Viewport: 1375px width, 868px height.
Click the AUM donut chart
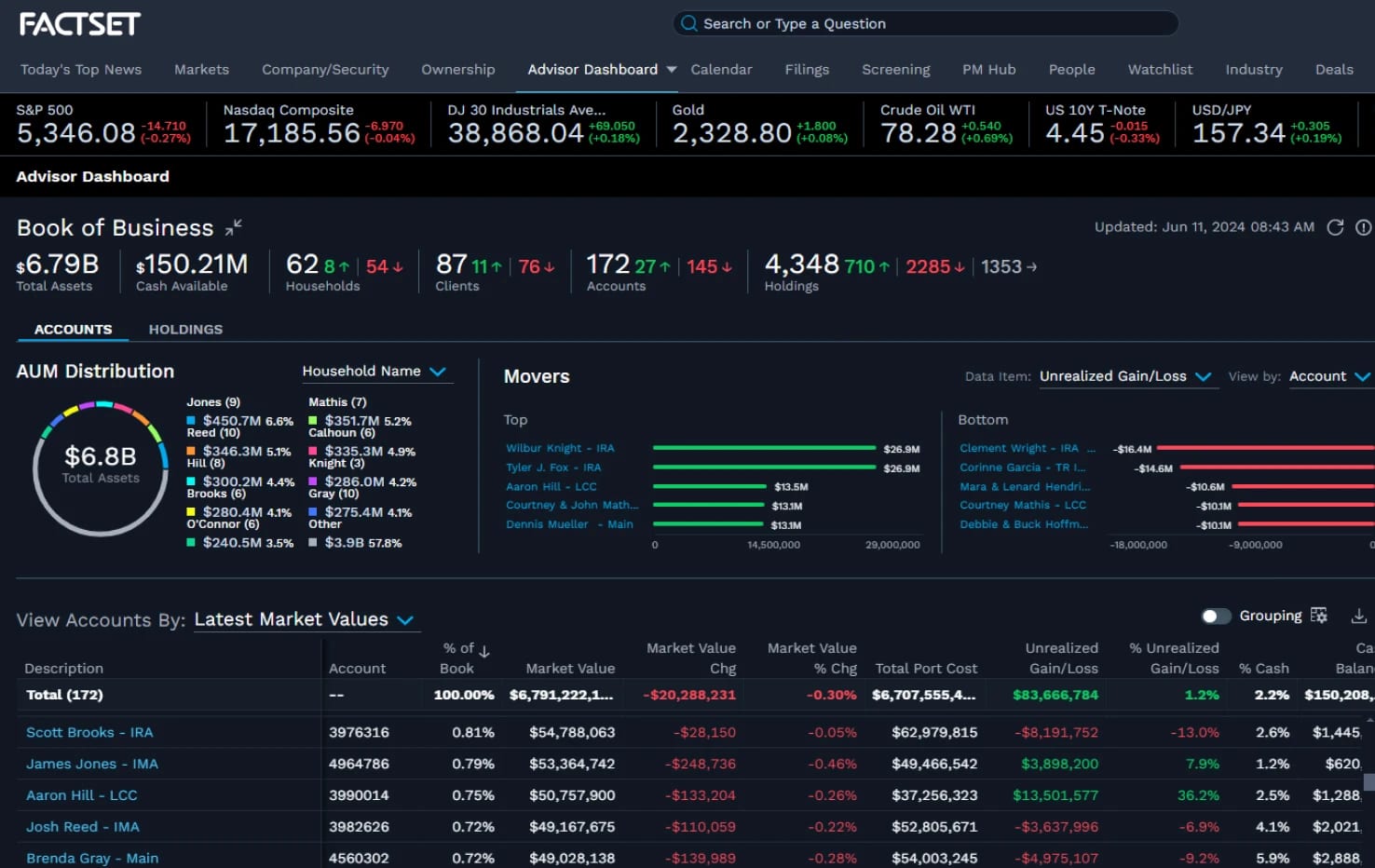click(100, 468)
